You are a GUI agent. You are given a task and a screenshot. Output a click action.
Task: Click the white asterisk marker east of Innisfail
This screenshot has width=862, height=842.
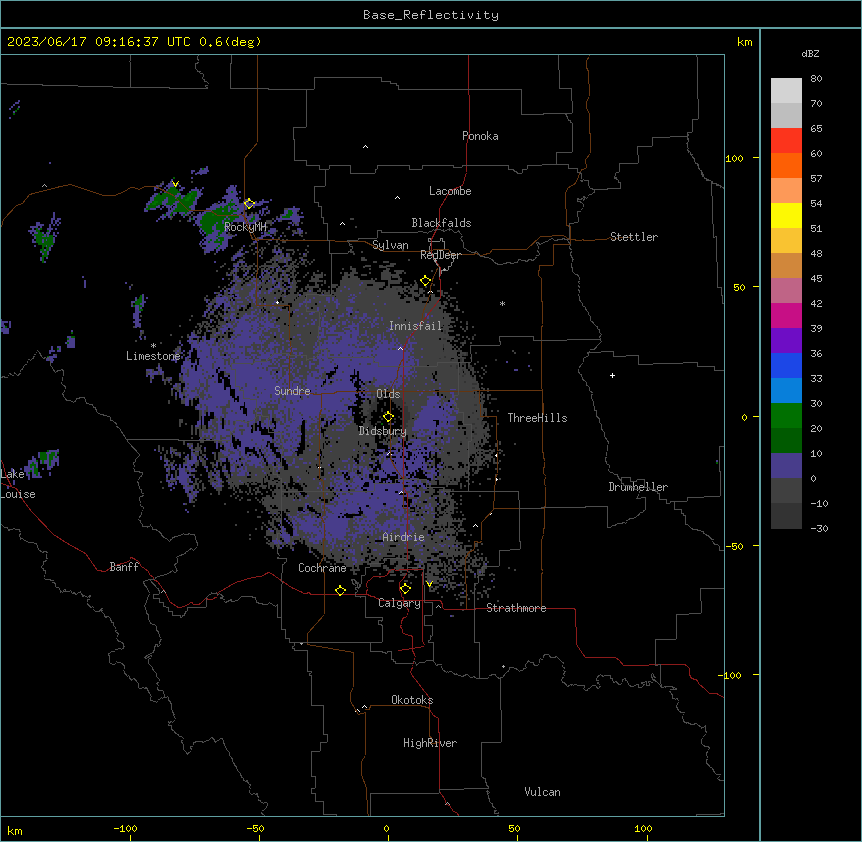click(x=502, y=303)
